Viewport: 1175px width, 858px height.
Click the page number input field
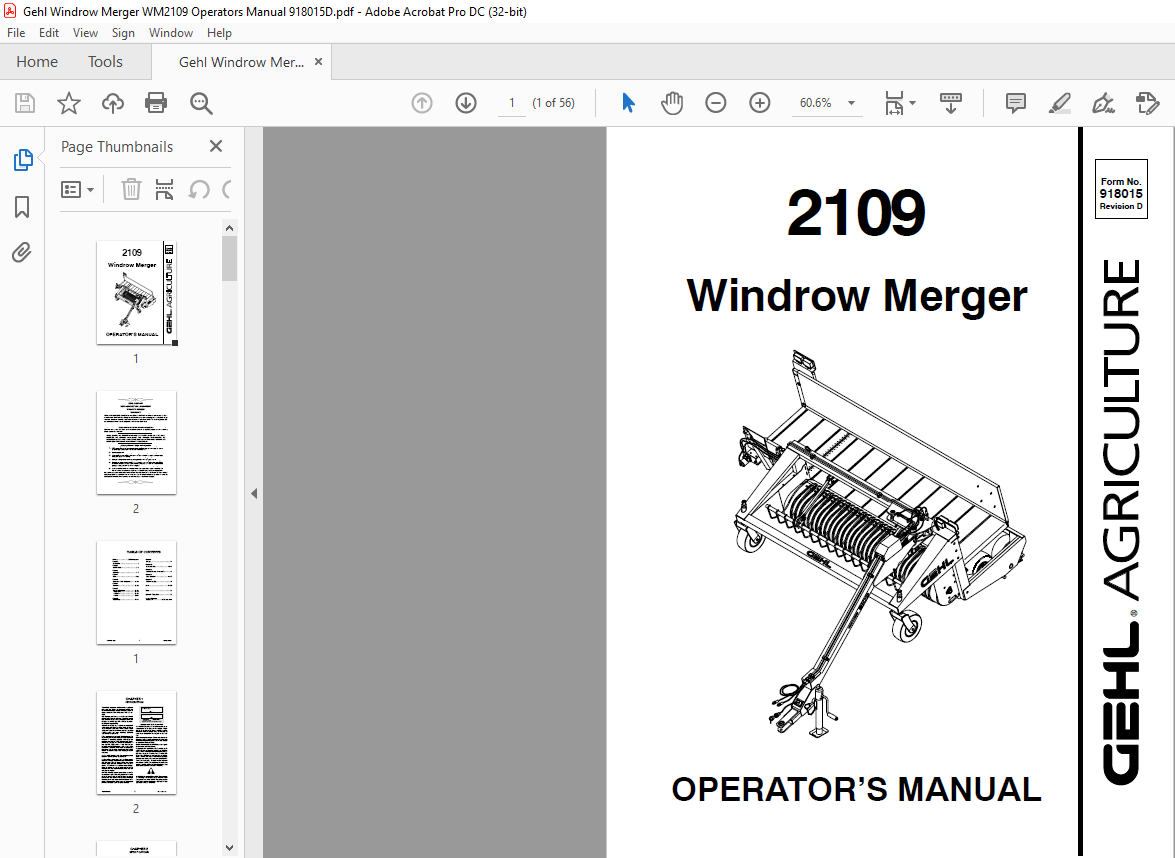(x=512, y=103)
